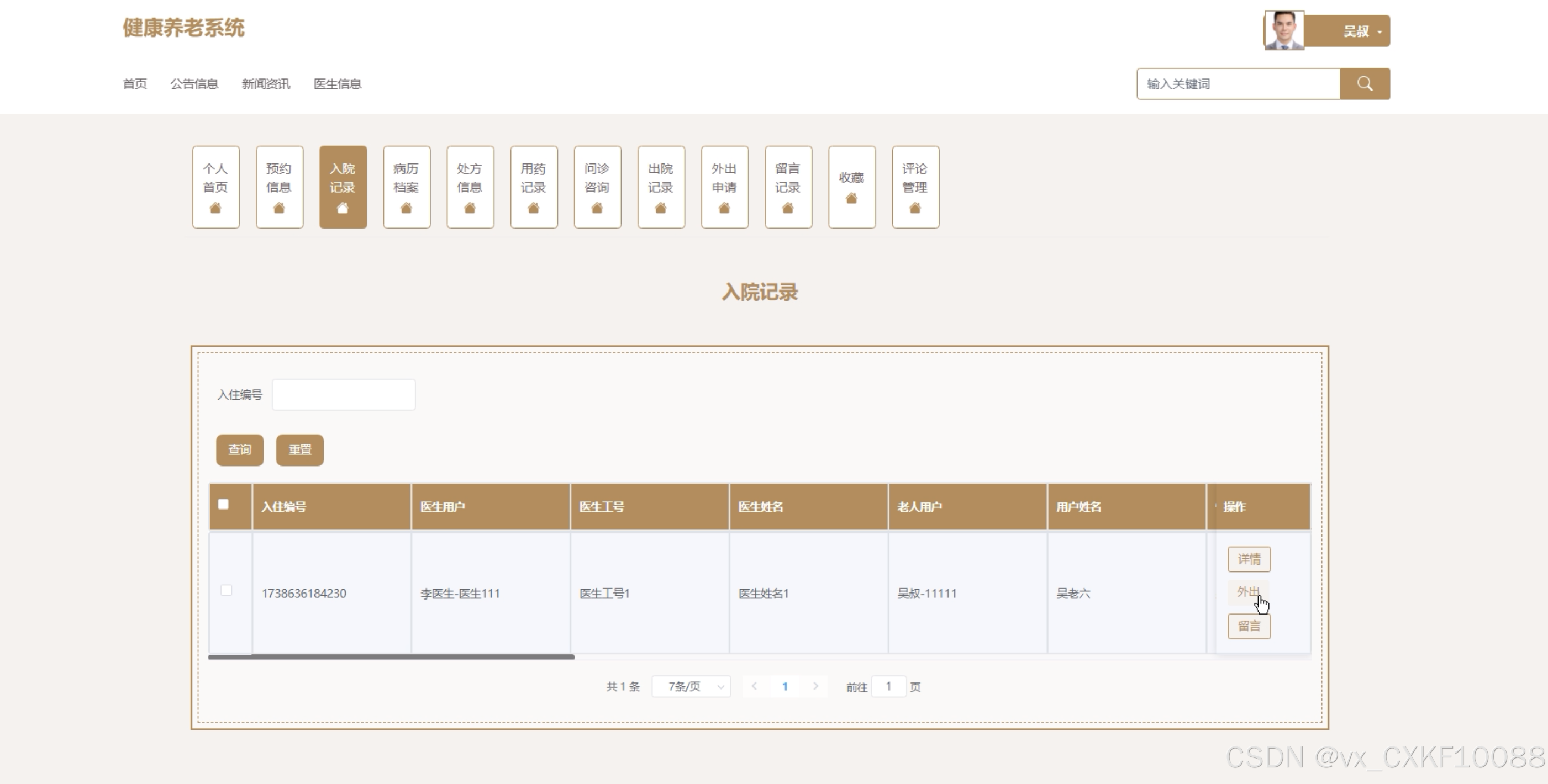This screenshot has height=784, width=1548.
Task: Tick the checkbox for record 1738636184230
Action: pyautogui.click(x=227, y=591)
